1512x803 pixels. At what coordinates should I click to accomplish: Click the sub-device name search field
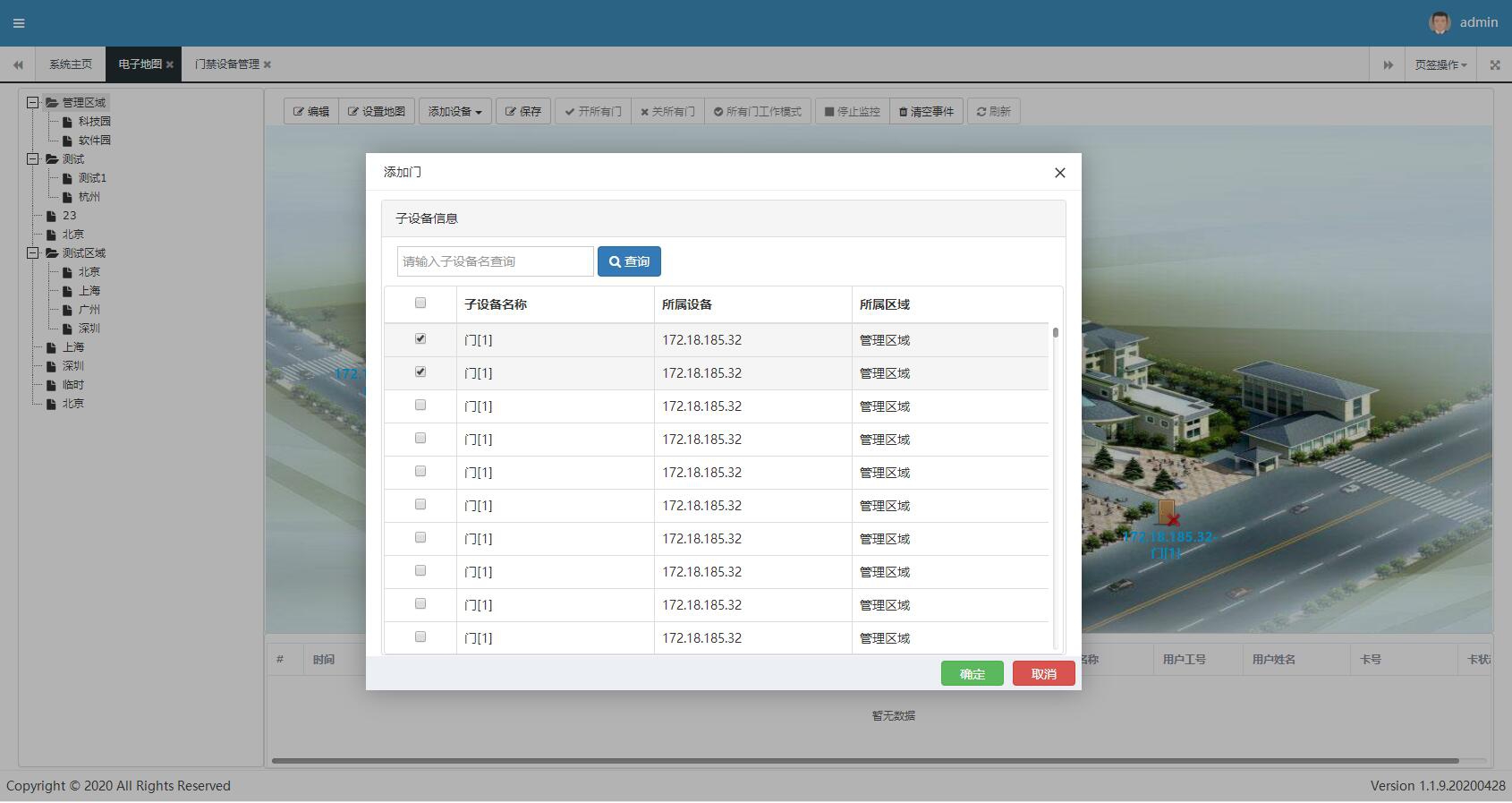[495, 261]
